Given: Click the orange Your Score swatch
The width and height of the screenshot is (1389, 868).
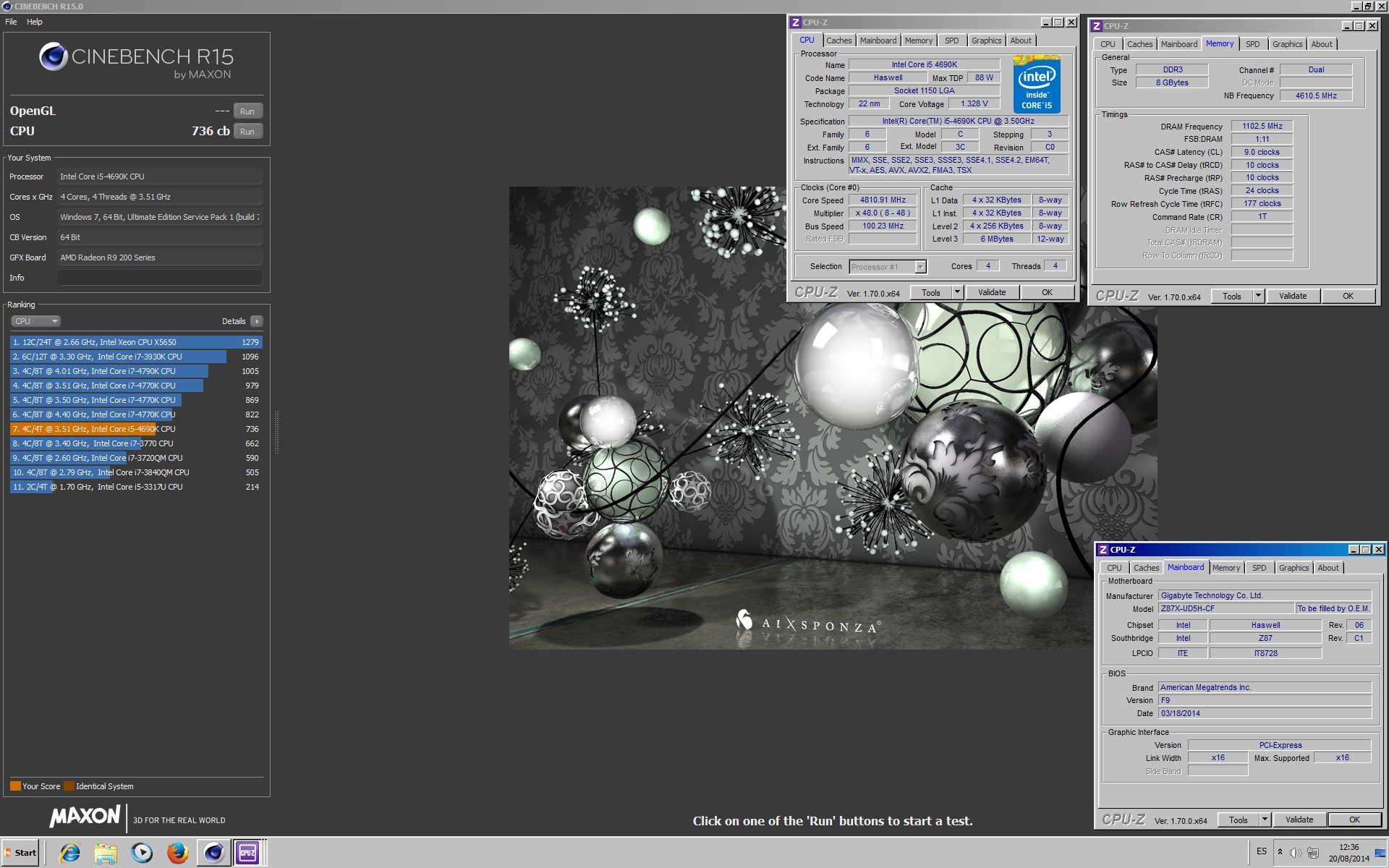Looking at the screenshot, I should pos(15,786).
